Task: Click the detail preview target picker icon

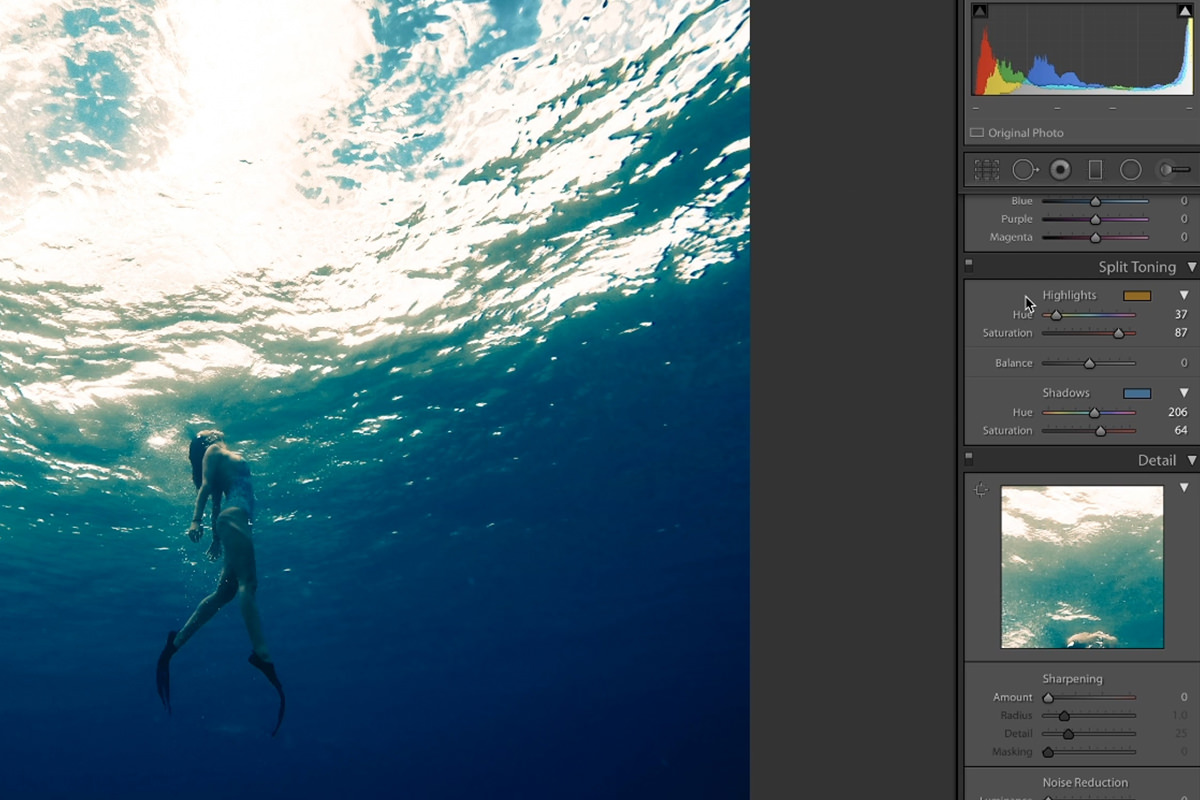Action: coord(981,490)
